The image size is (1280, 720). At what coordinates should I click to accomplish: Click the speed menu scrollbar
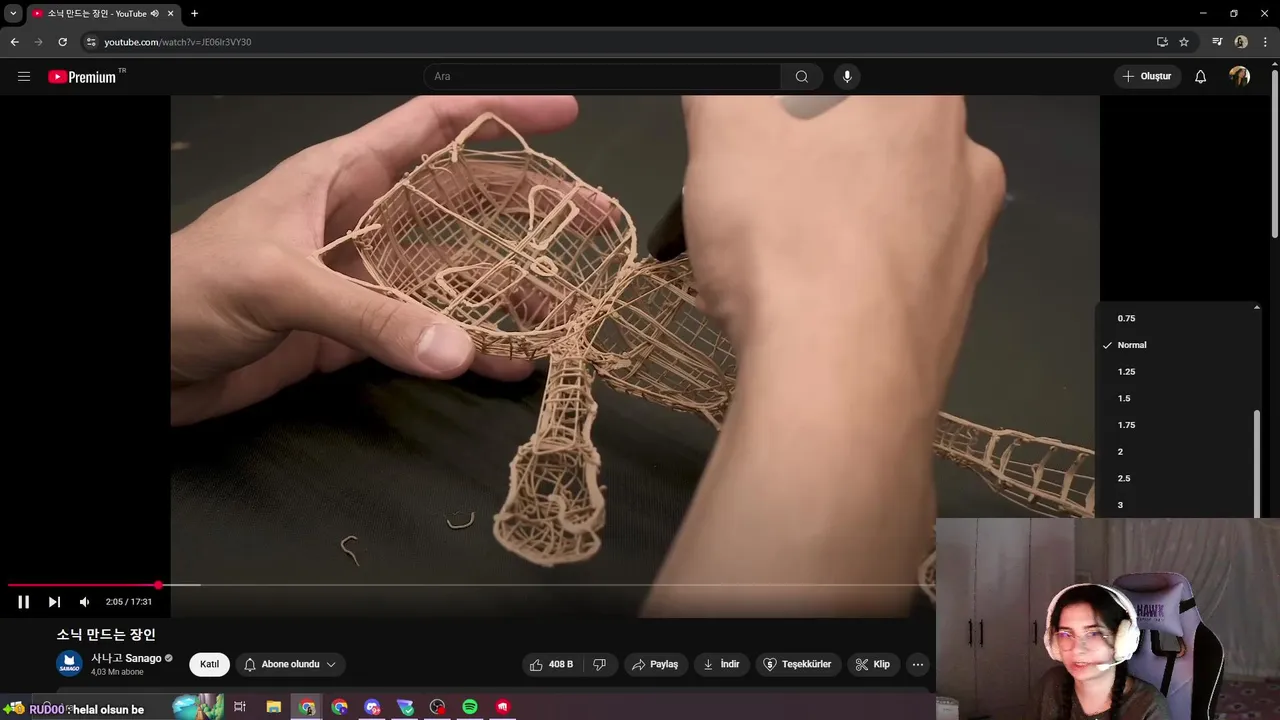tap(1257, 462)
